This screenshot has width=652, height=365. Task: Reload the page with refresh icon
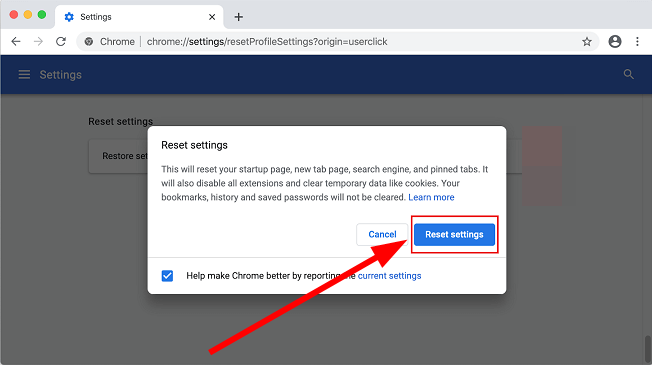[61, 42]
